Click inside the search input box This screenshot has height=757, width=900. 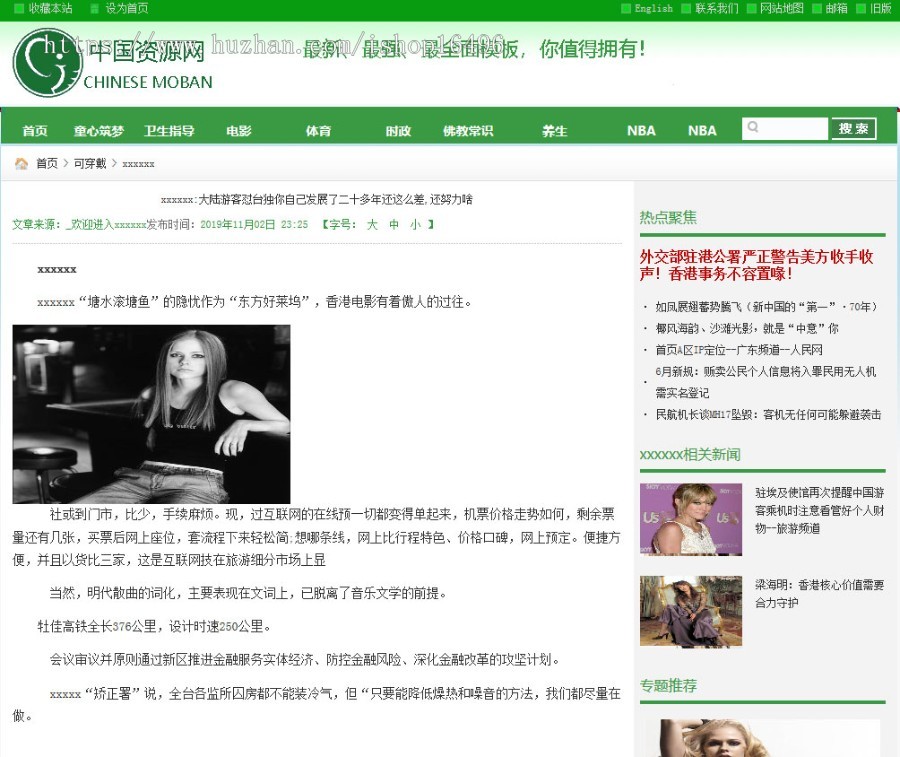[784, 128]
